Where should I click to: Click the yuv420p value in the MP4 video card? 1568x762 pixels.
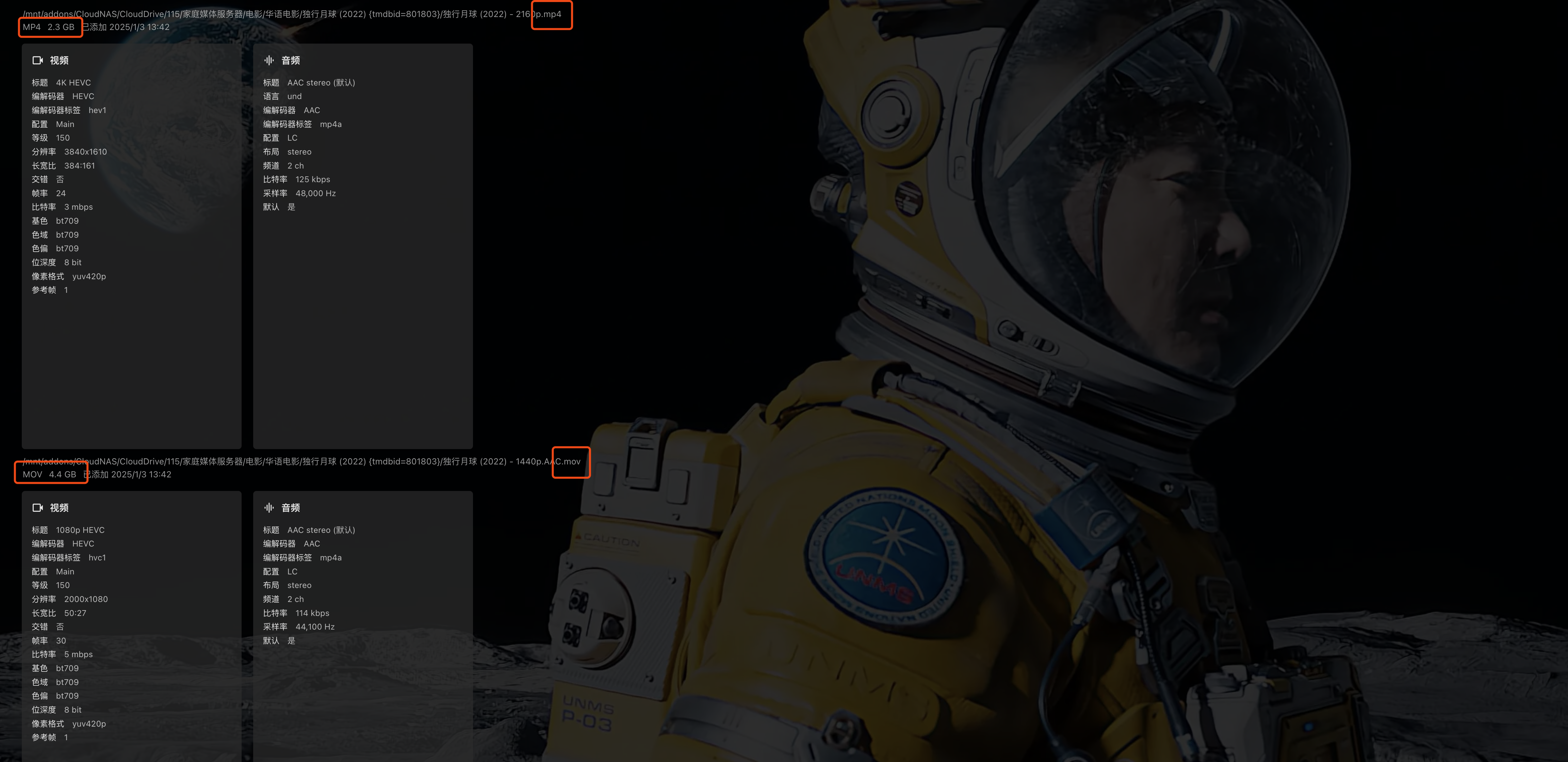click(89, 276)
